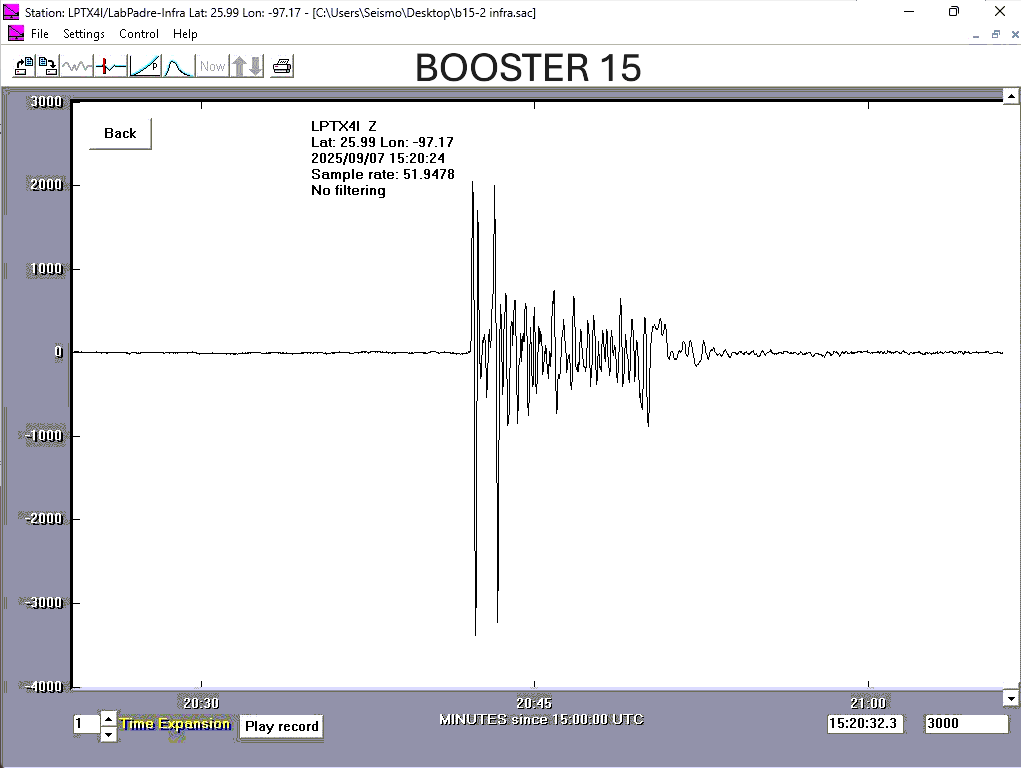Click the Time Expansion value field
This screenshot has height=768, width=1021.
(x=87, y=724)
